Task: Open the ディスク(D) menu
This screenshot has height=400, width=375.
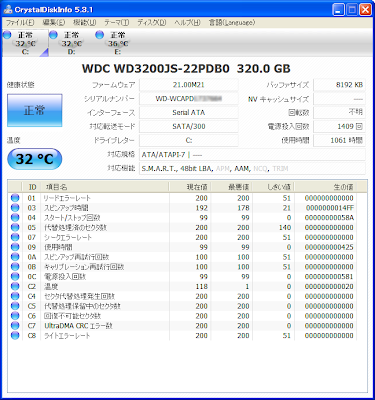Action: click(152, 23)
